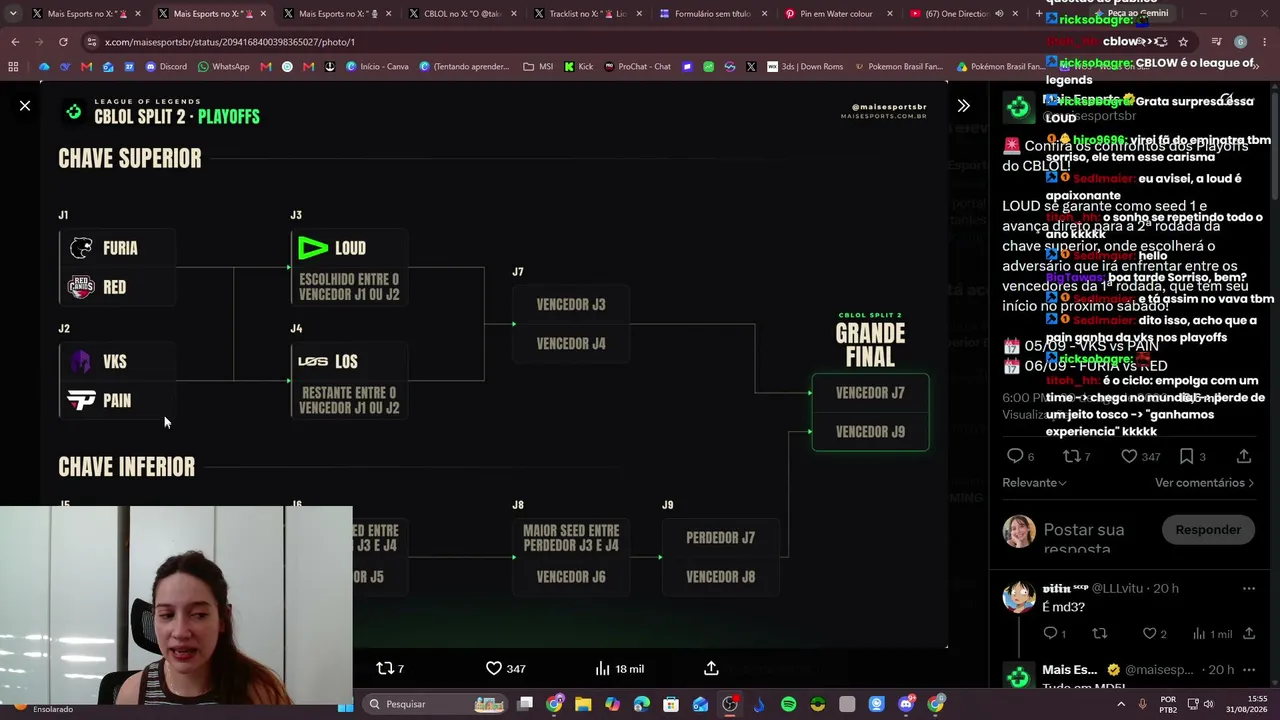
Task: Show hidden system tray icons chevron
Action: (1120, 704)
